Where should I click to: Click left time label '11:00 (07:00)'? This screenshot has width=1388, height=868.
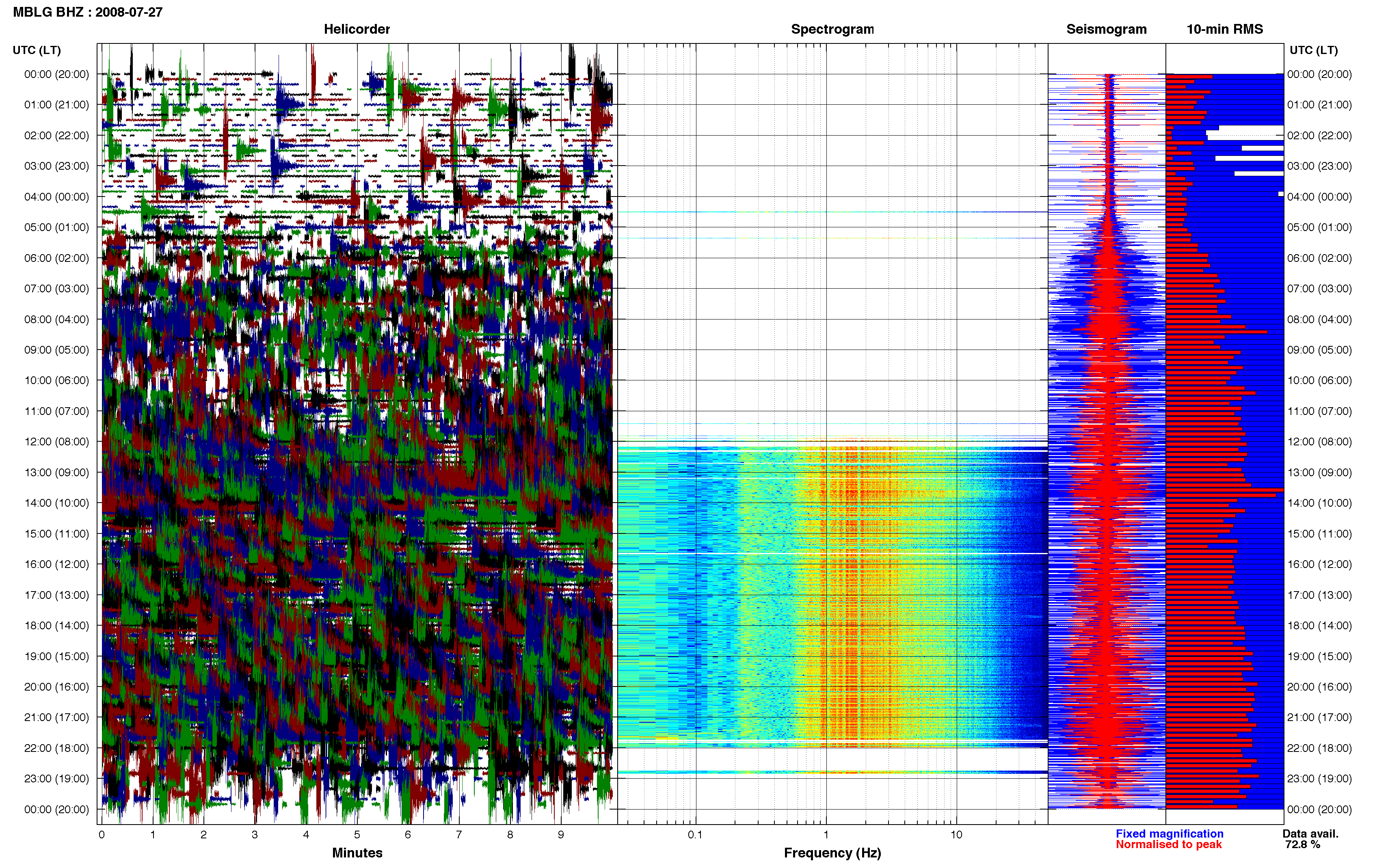click(x=57, y=411)
